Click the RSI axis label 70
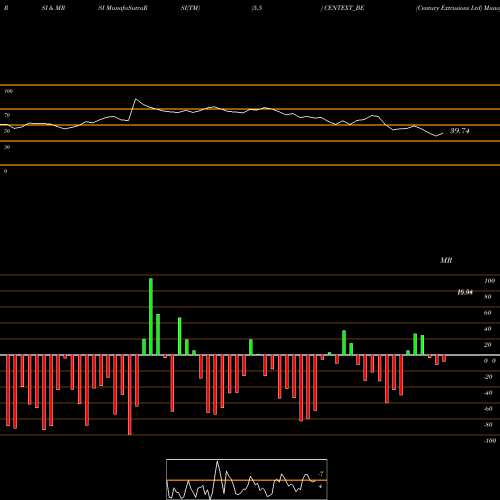 pyautogui.click(x=7, y=115)
